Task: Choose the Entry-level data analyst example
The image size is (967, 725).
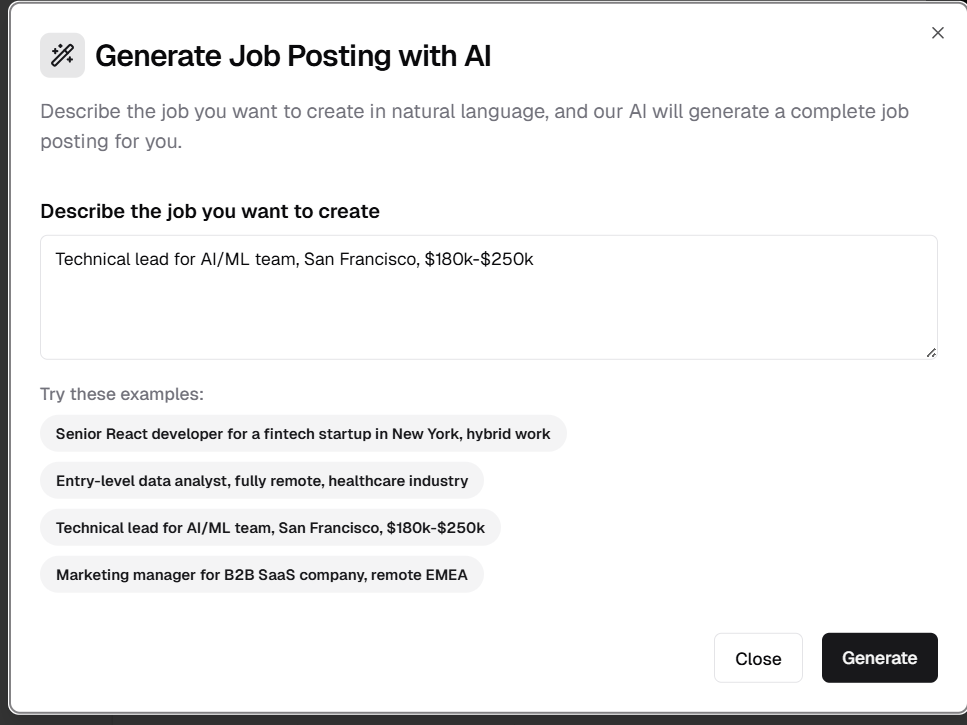Action: coord(262,481)
